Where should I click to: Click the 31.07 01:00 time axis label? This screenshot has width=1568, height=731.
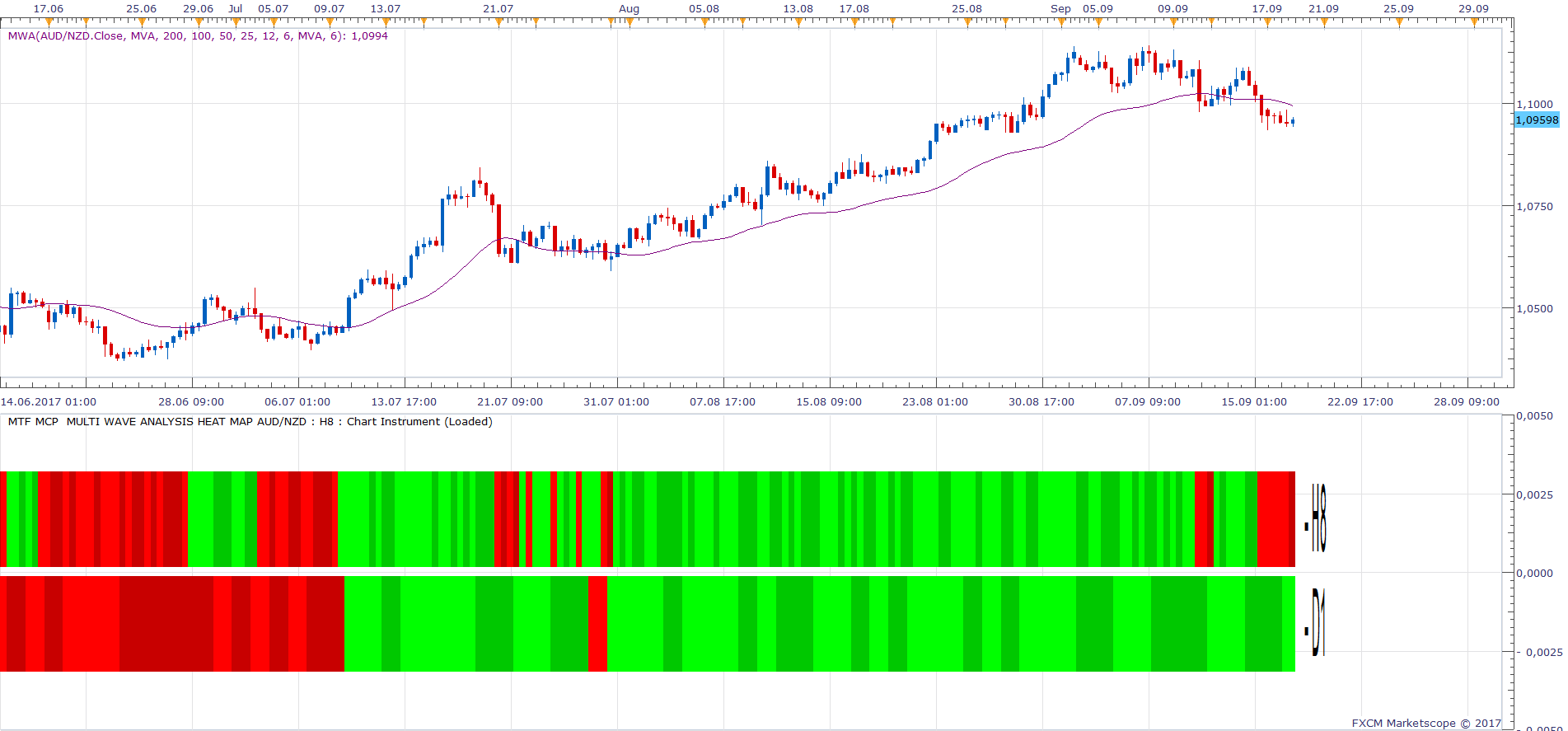click(x=616, y=402)
